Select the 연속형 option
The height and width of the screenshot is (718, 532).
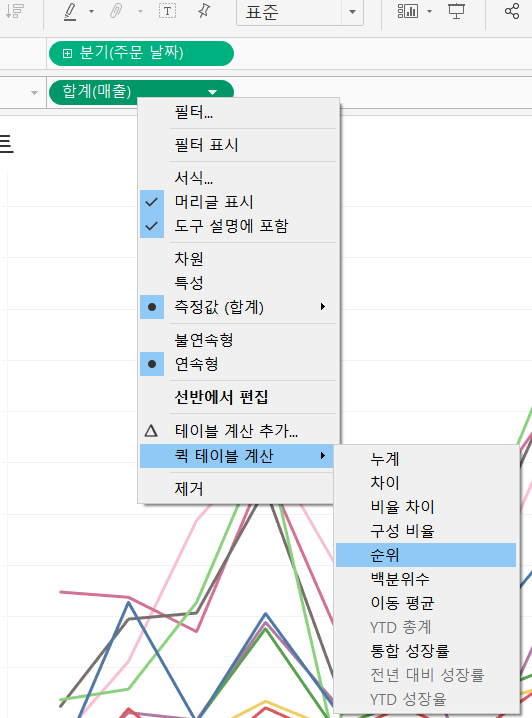click(238, 364)
